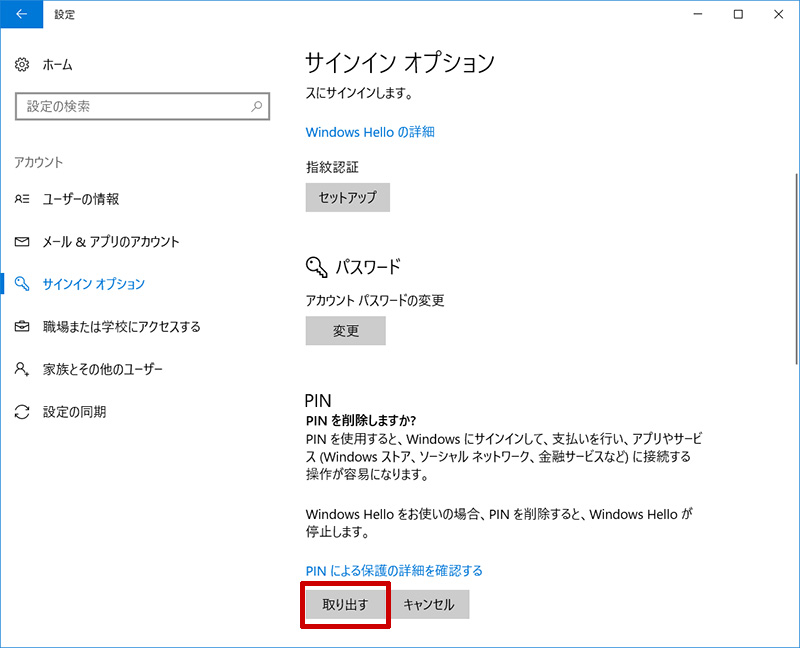
Task: Click the key icon beside サインイン オプション
Action: tap(22, 284)
